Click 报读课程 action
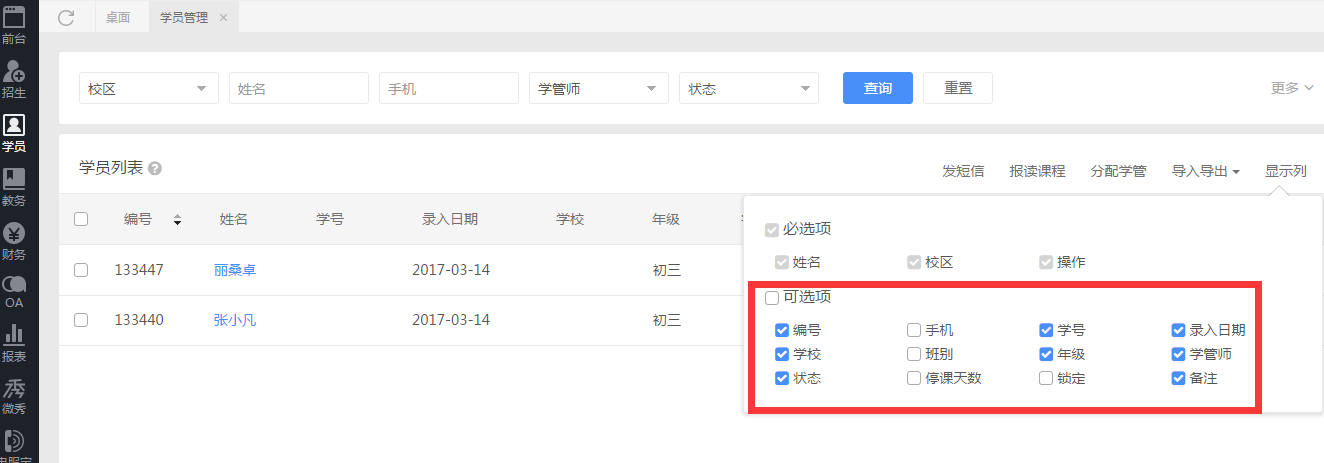This screenshot has height=463, width=1324. (1038, 171)
